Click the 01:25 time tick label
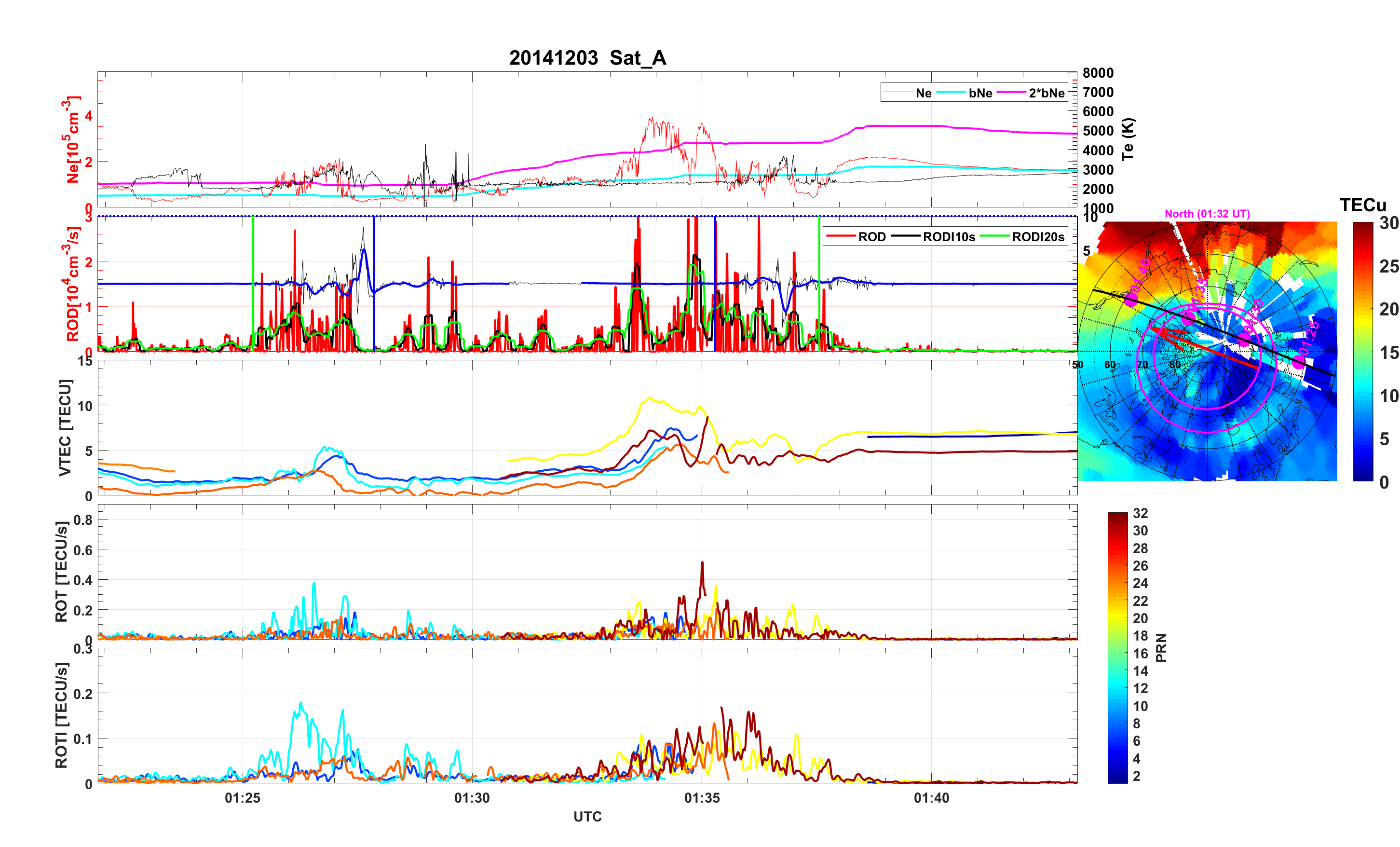The image size is (1400, 847). coord(243,798)
